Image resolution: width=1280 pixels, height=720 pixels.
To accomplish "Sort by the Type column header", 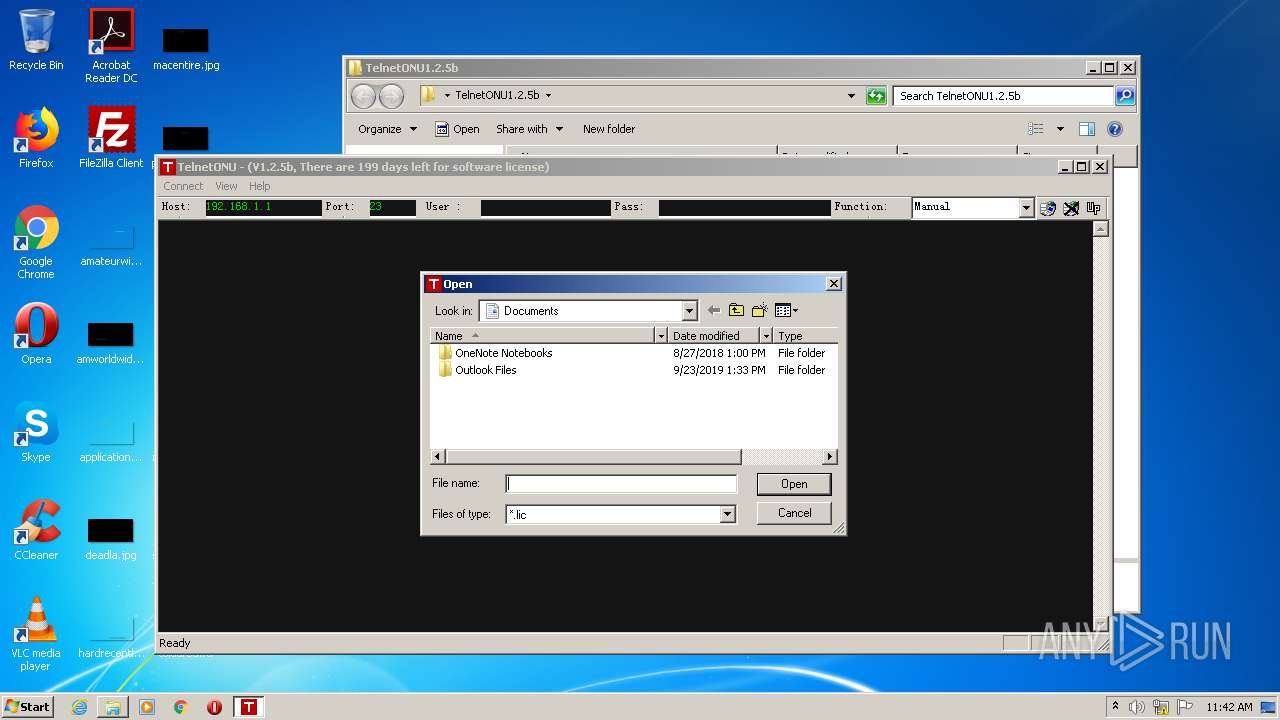I will click(x=805, y=336).
